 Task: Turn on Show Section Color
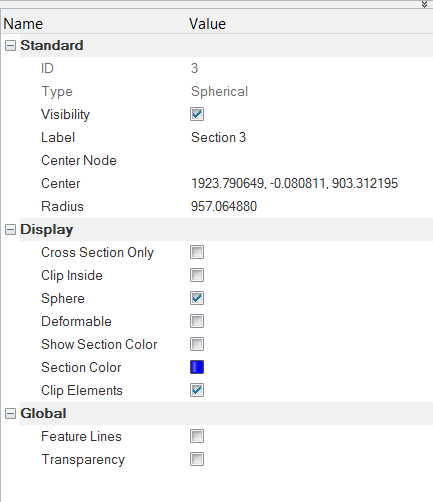click(197, 344)
